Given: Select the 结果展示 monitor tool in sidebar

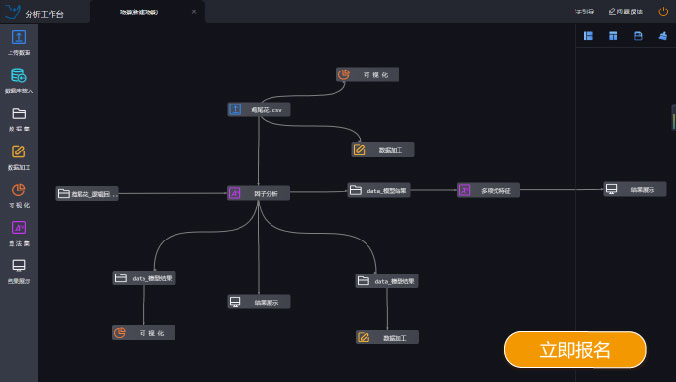Looking at the screenshot, I should (x=19, y=271).
